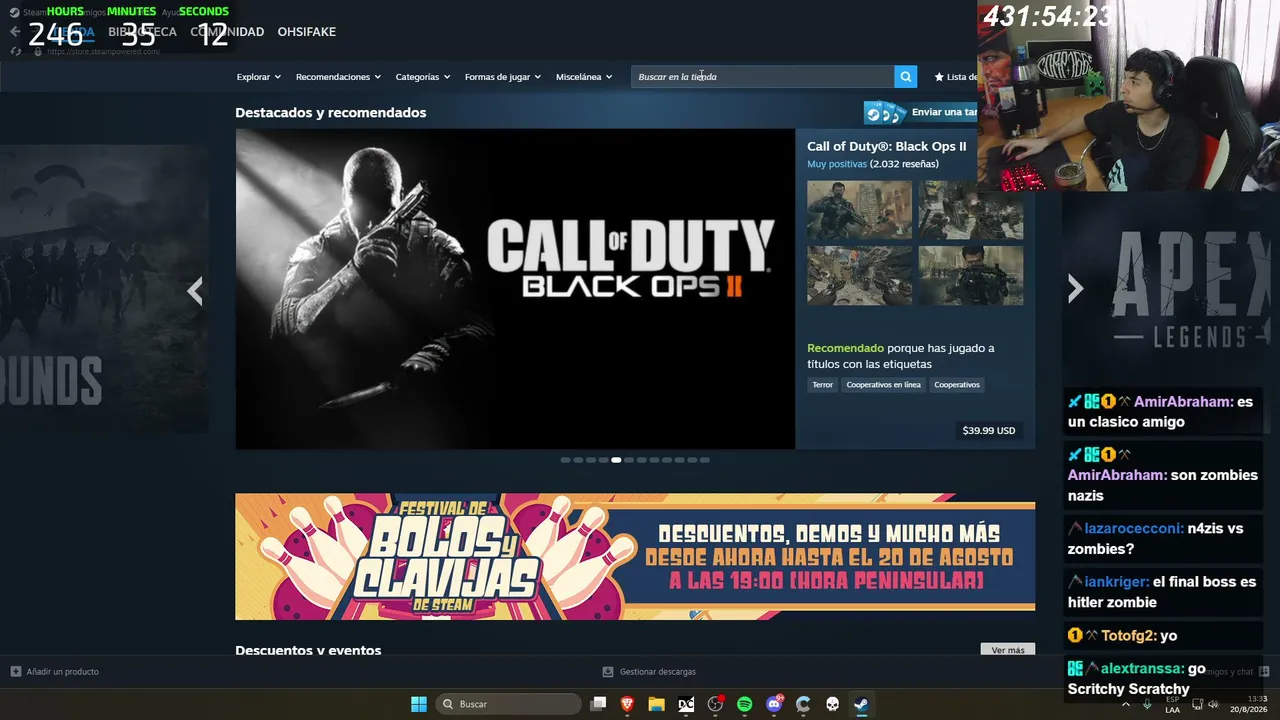Show hidden system tray icons

(1126, 704)
